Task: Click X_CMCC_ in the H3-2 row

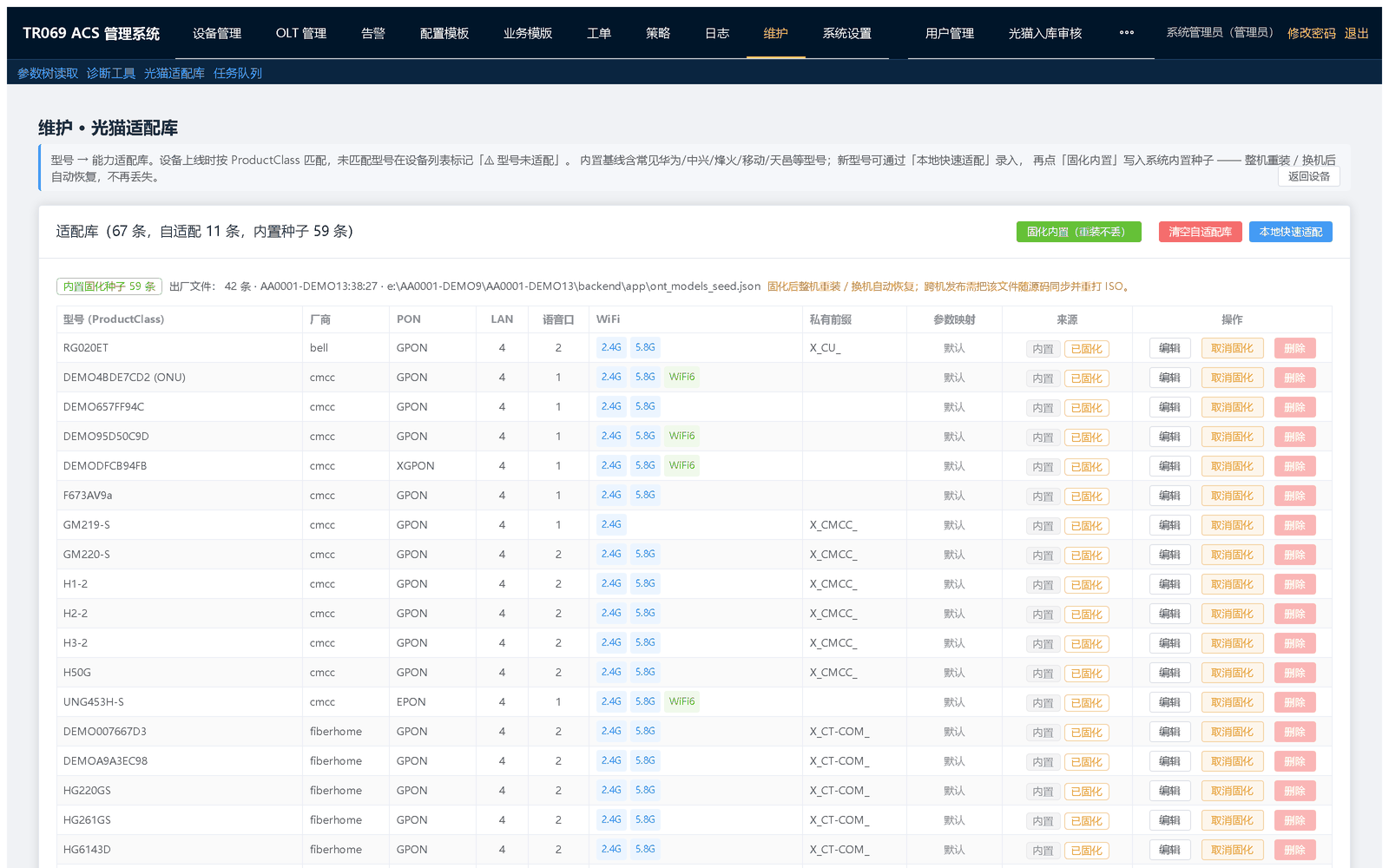Action: (833, 643)
